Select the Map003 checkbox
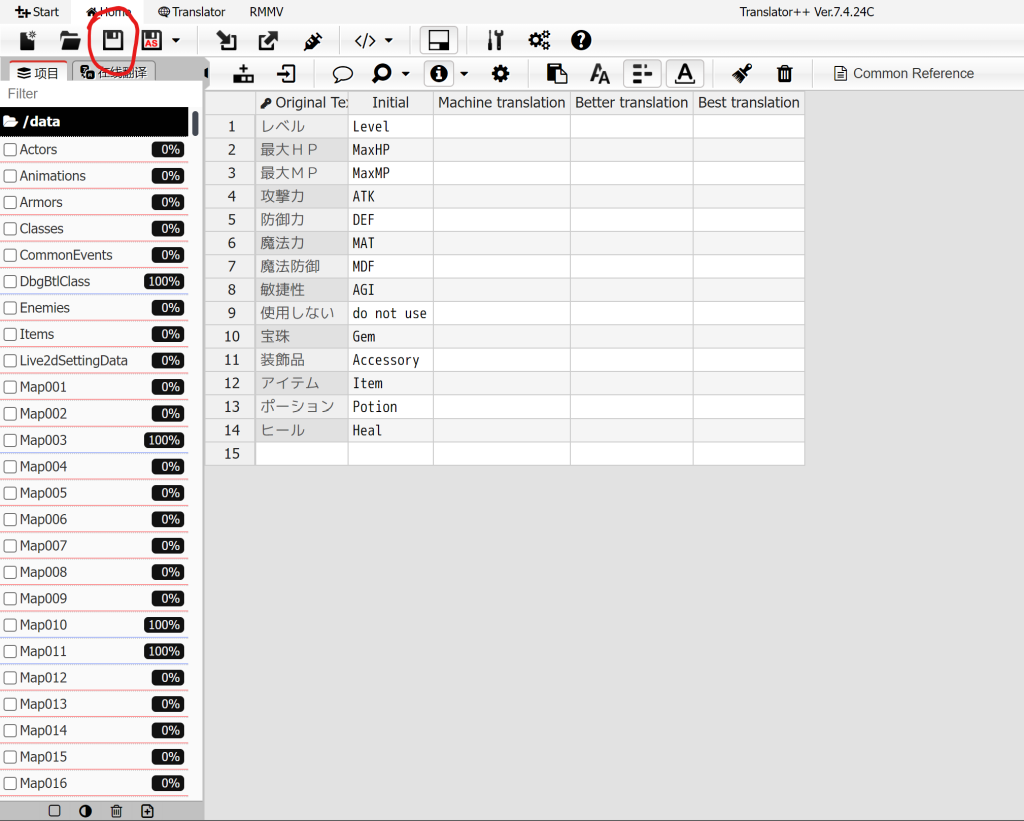Image resolution: width=1024 pixels, height=821 pixels. 10,440
